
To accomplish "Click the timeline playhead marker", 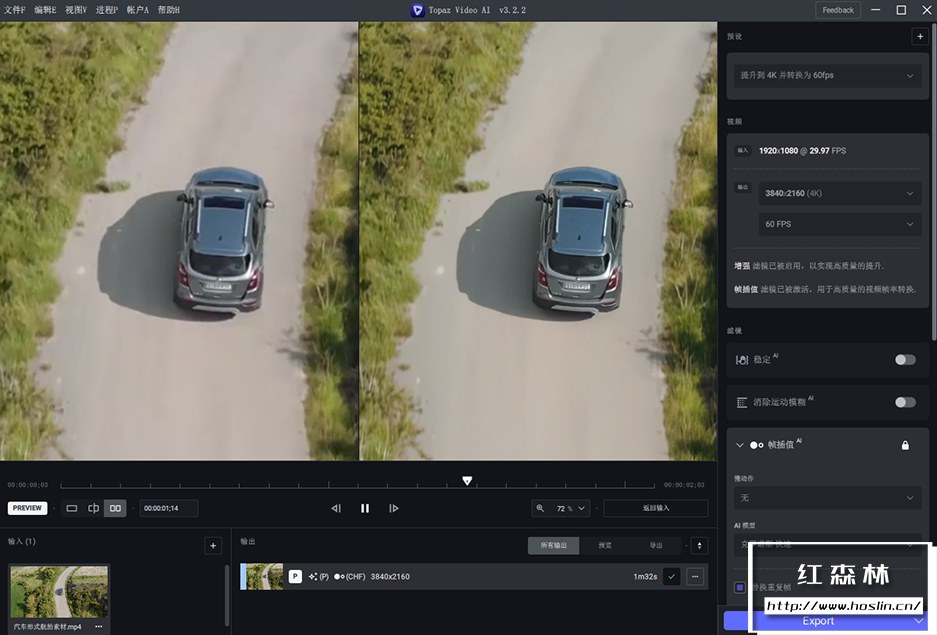I will (x=467, y=481).
